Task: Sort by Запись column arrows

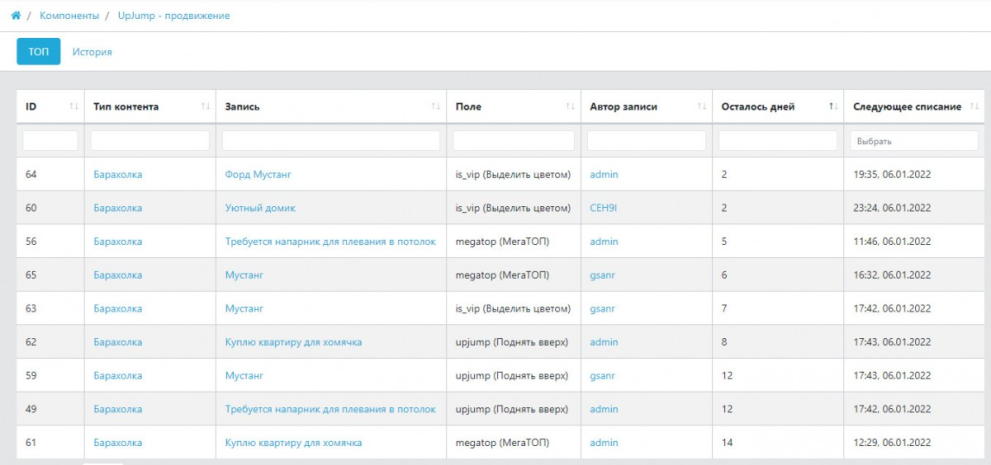Action: [x=435, y=107]
